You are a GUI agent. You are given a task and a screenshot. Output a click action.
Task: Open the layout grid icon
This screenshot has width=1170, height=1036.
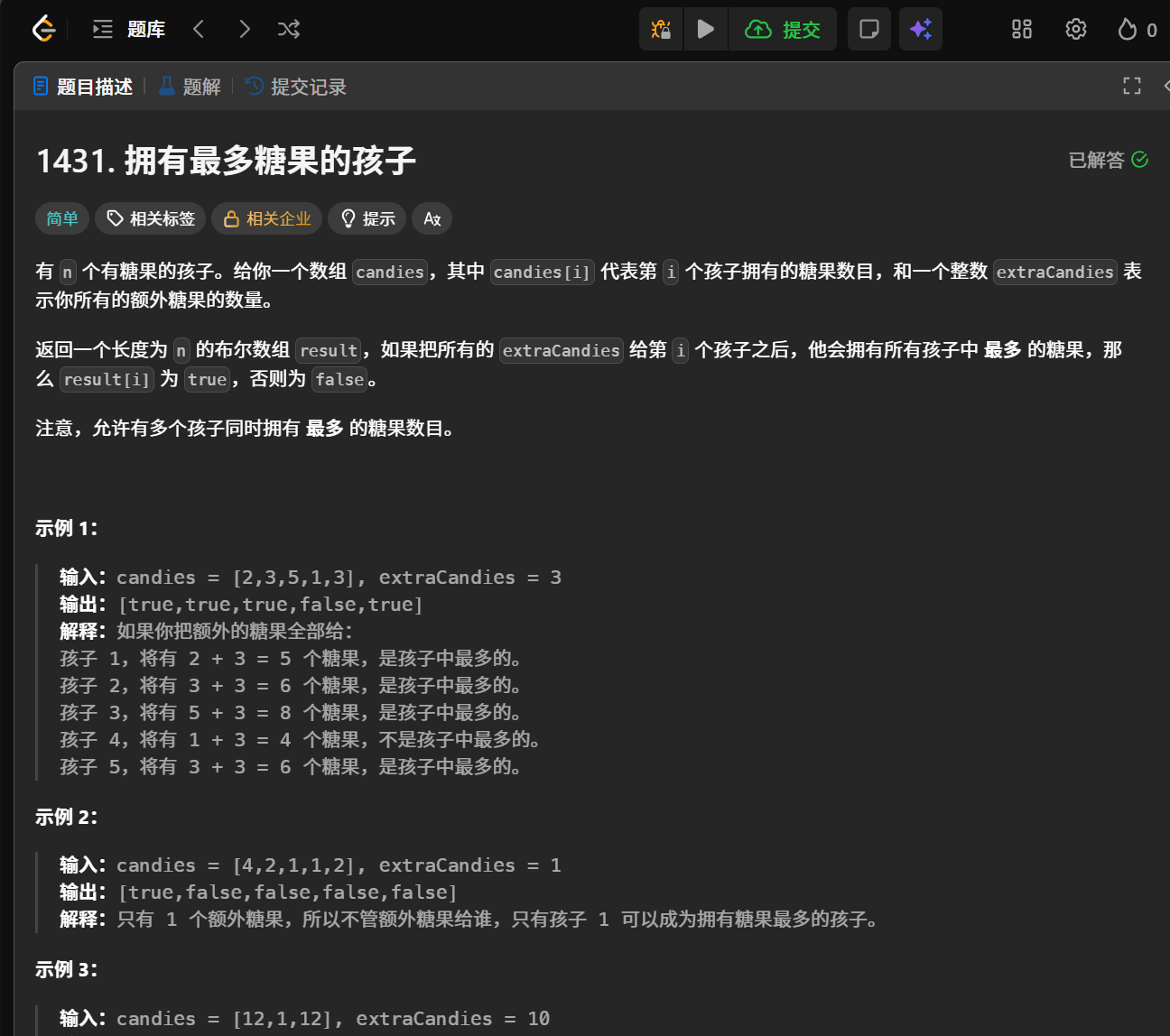click(x=1022, y=29)
